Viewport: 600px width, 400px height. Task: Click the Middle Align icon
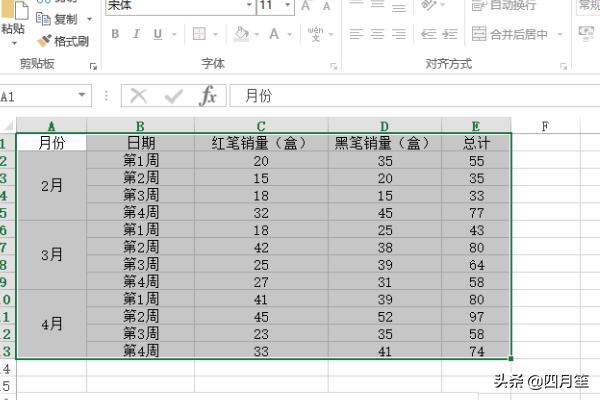(377, 5)
